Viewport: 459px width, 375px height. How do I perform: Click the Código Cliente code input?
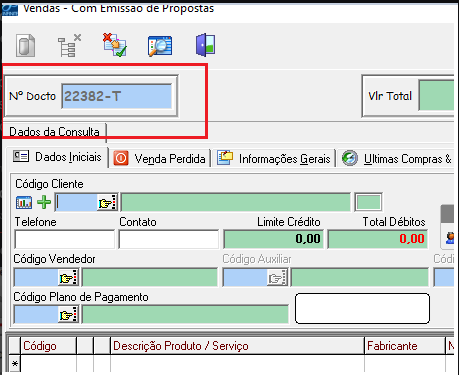[x=76, y=202]
